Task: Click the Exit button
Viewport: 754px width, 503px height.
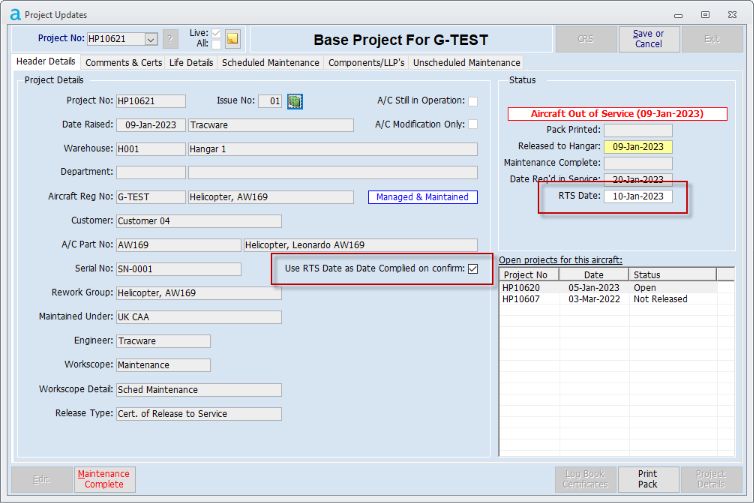Action: (712, 39)
